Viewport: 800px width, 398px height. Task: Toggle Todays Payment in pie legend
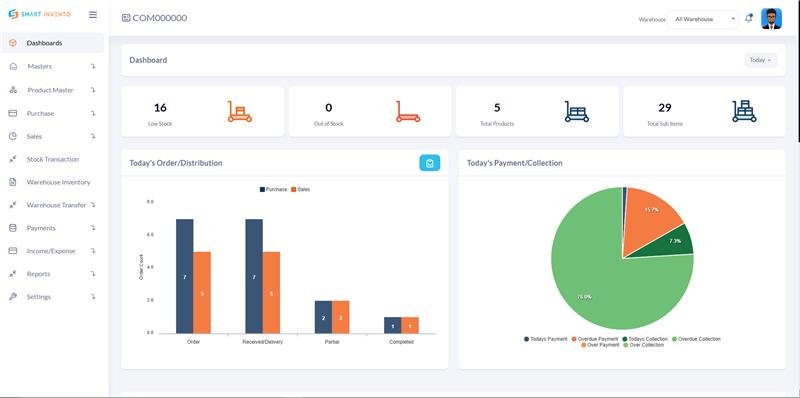click(x=545, y=339)
